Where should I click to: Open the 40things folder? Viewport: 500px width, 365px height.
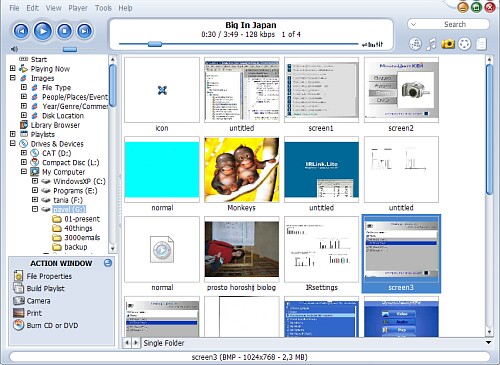coord(78,228)
